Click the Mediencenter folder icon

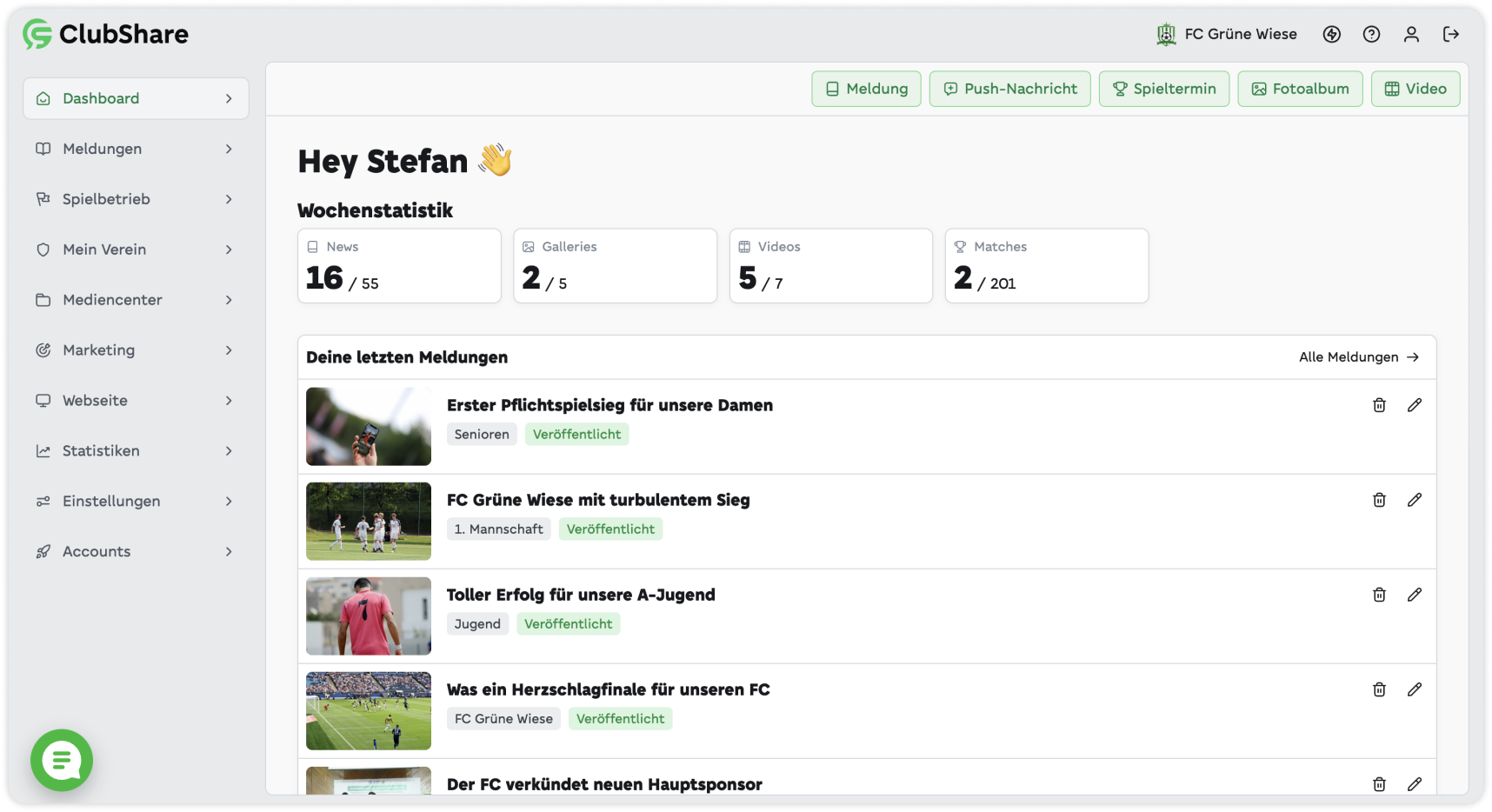pos(43,300)
